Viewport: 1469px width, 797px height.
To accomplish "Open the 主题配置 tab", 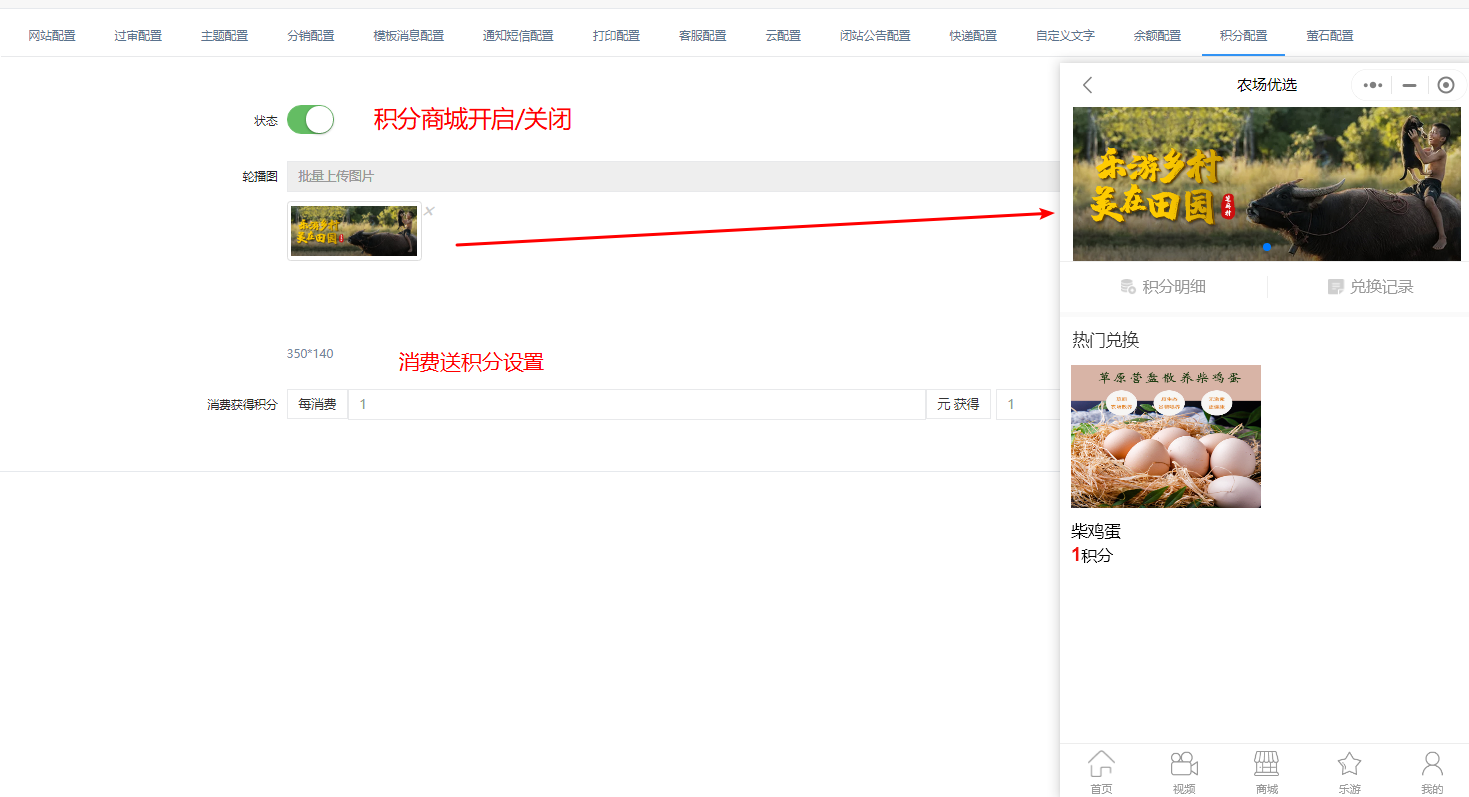I will [x=224, y=36].
